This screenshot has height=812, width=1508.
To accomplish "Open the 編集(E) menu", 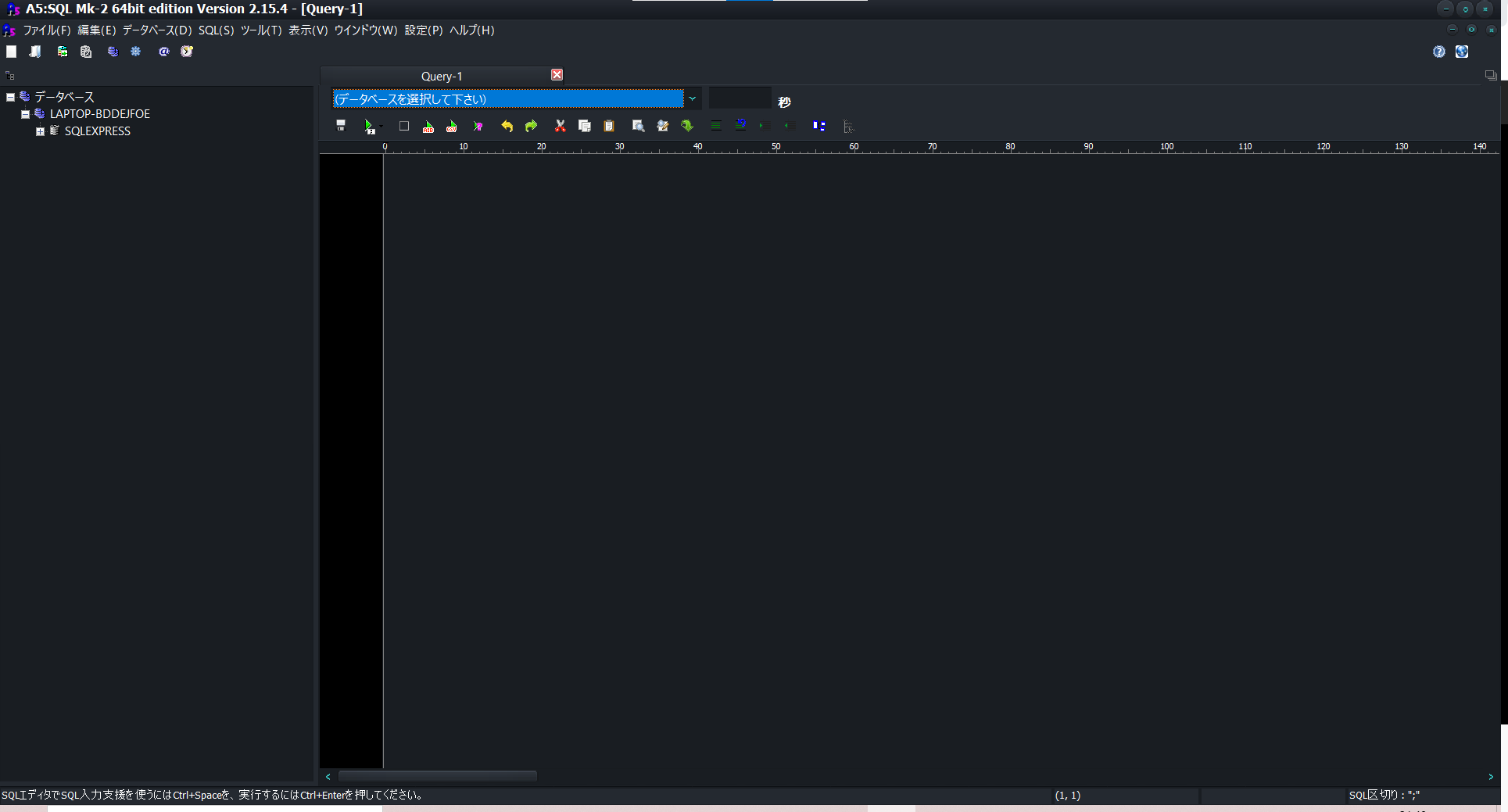I will pyautogui.click(x=97, y=30).
